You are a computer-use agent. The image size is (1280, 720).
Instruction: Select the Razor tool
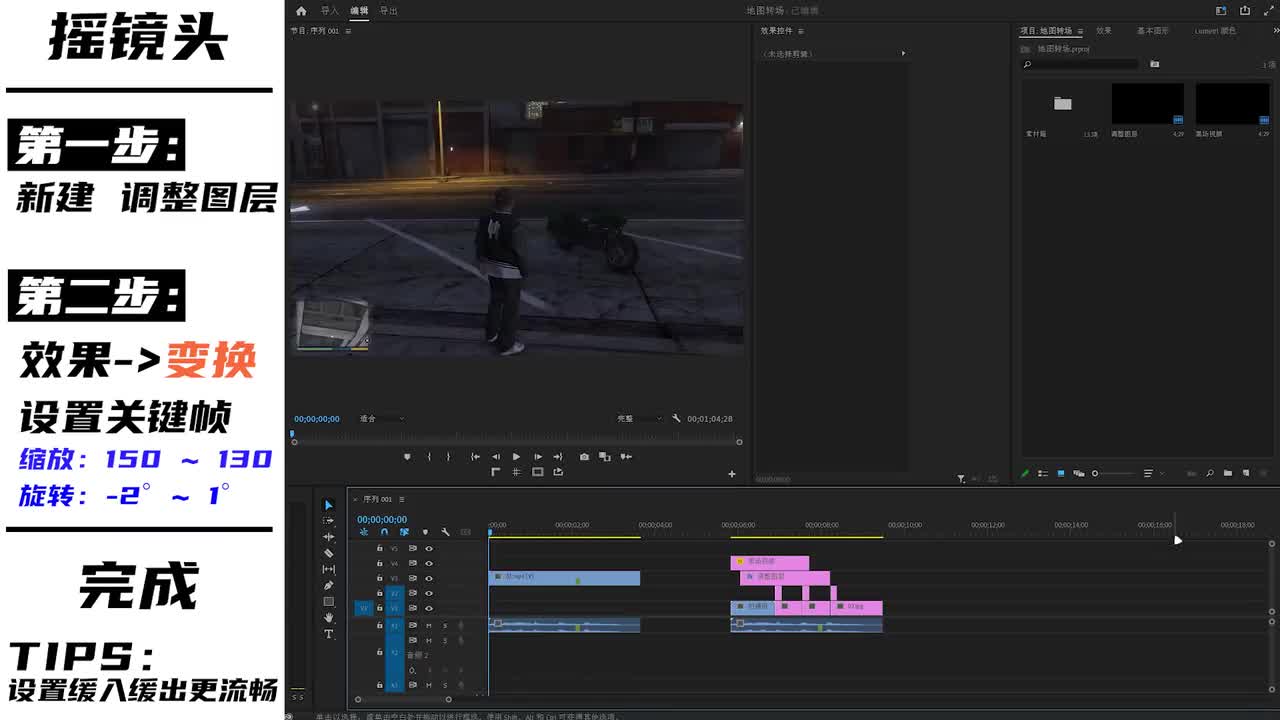(328, 553)
